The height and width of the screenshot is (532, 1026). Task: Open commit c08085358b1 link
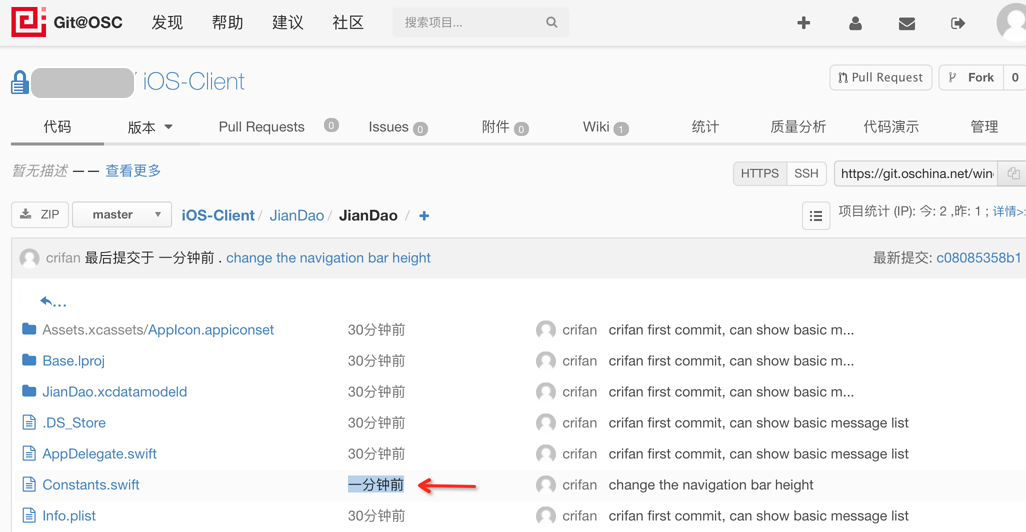pos(978,258)
